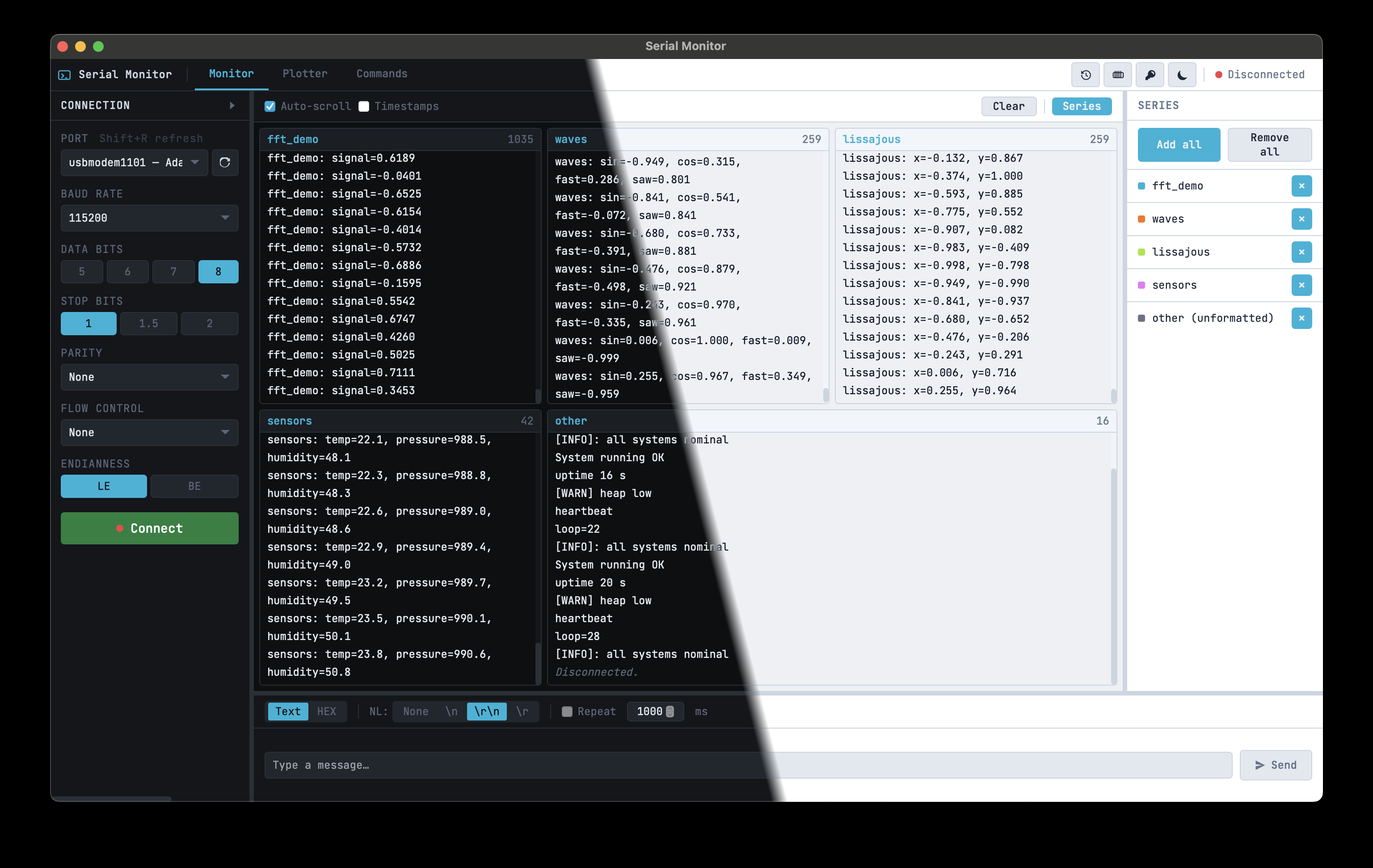Click Add all series button
Image resolution: width=1373 pixels, height=868 pixels.
(1179, 145)
